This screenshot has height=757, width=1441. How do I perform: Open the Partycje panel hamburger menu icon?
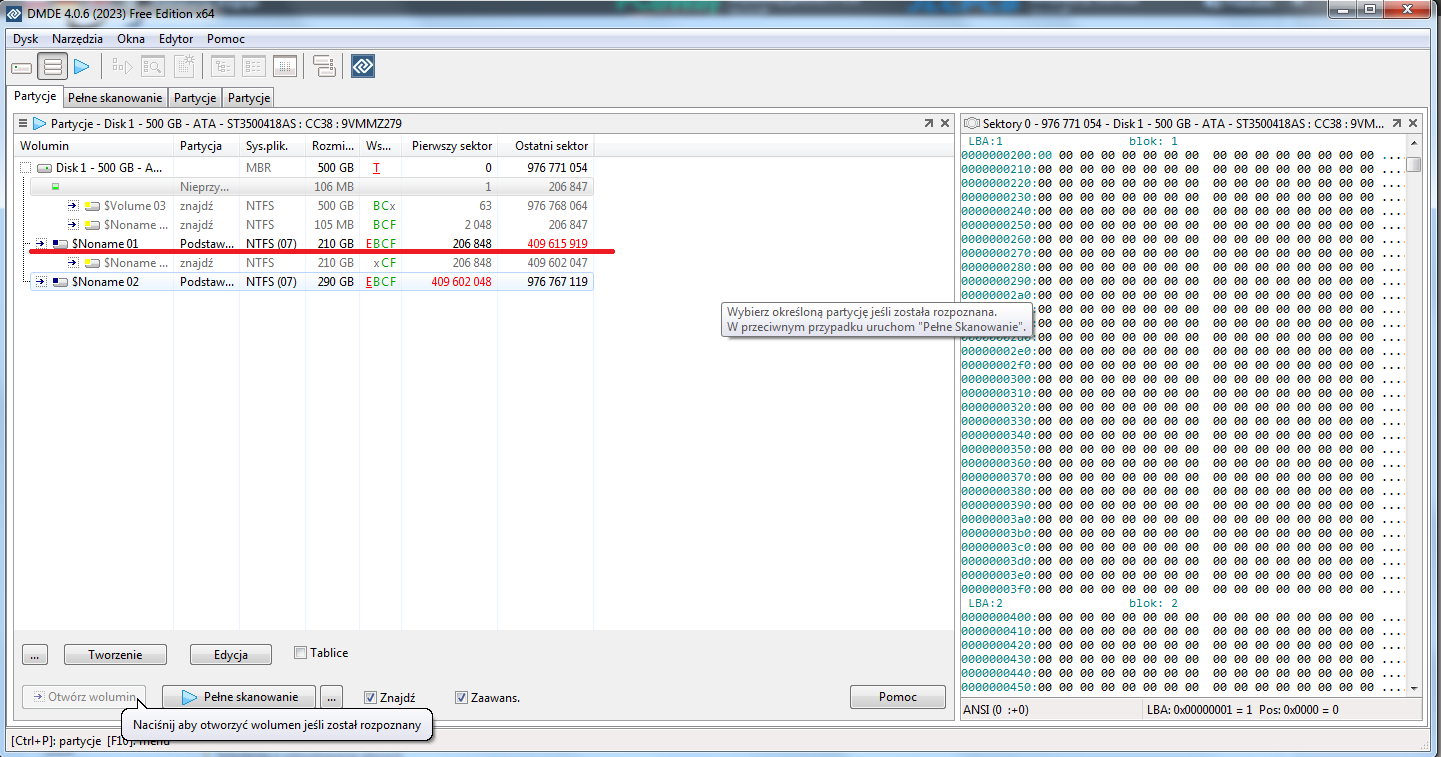(x=25, y=124)
